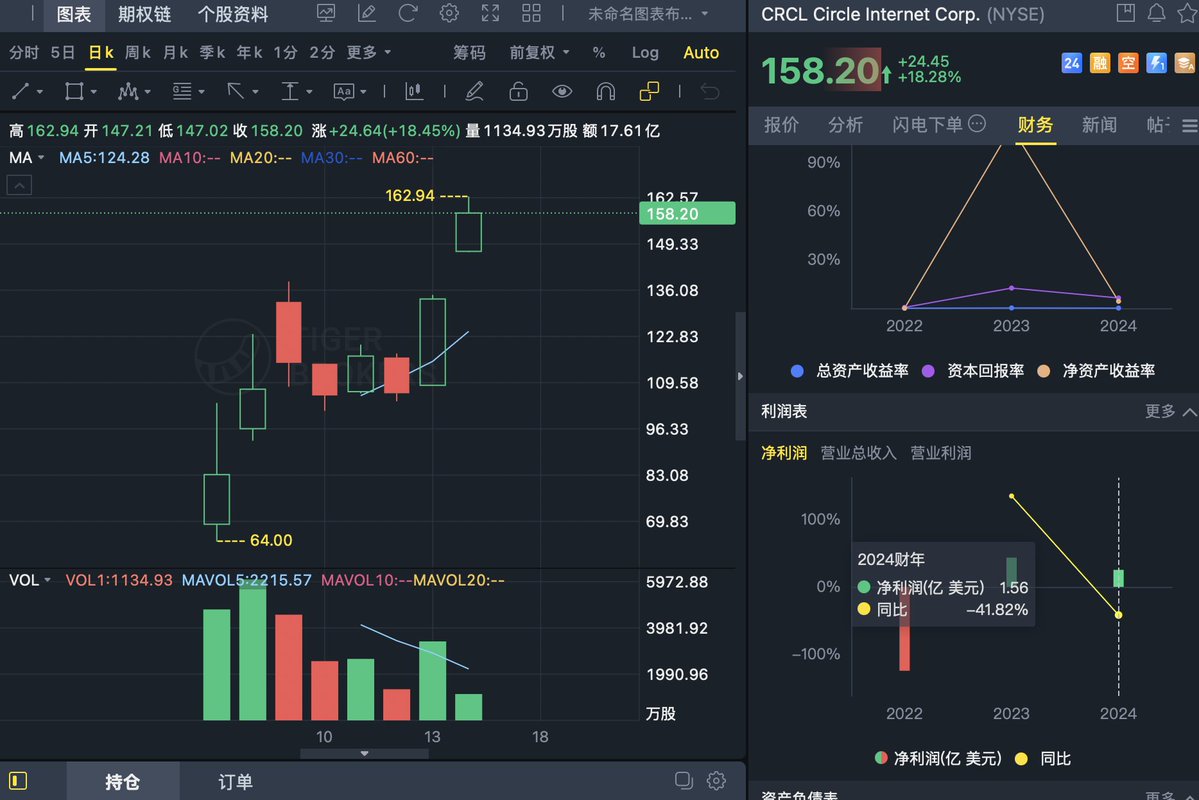Image resolution: width=1199 pixels, height=800 pixels.
Task: Open the hamburger menu at right of tabs
Action: [x=1189, y=125]
